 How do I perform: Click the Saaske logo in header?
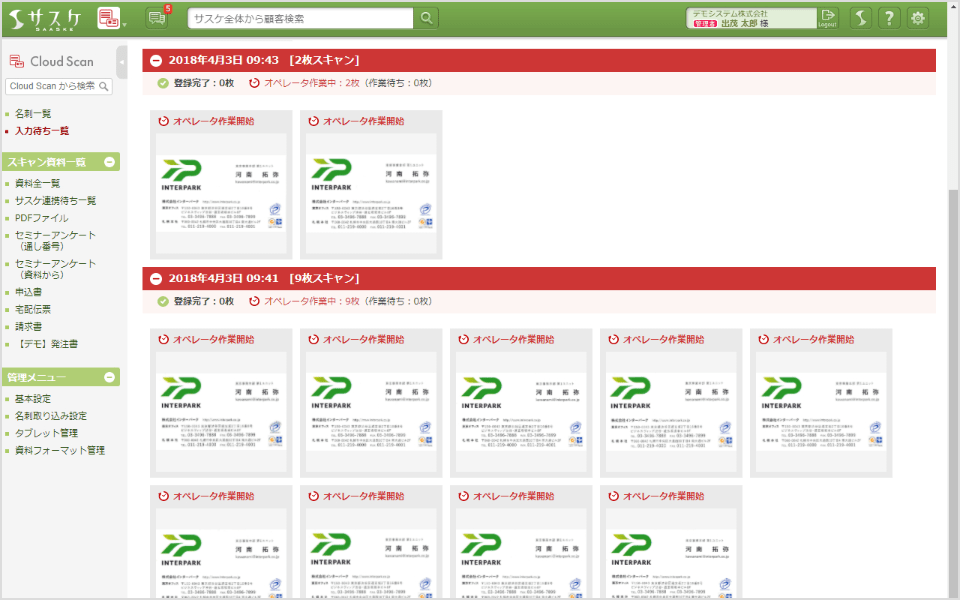45,18
